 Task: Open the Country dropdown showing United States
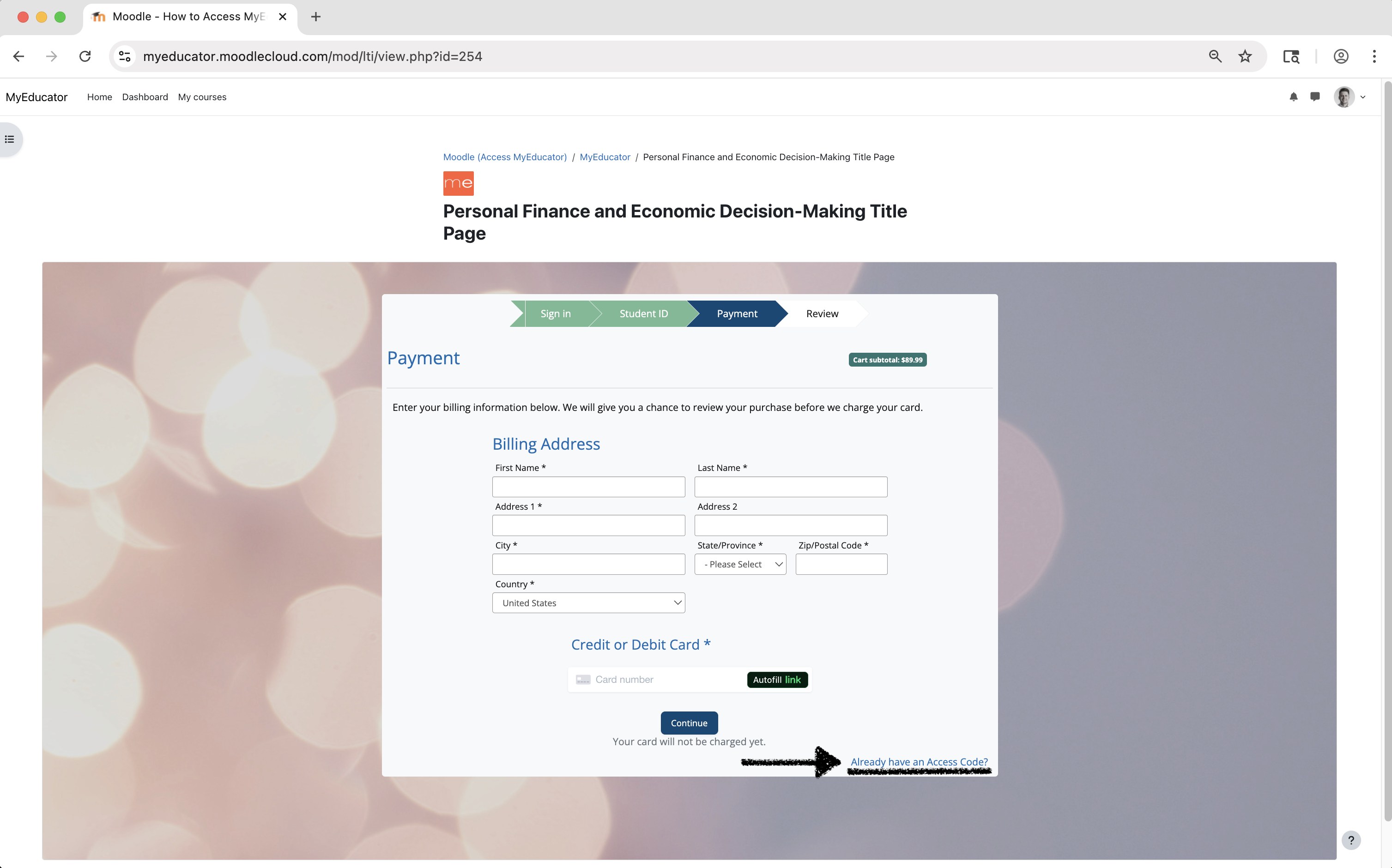pos(588,603)
